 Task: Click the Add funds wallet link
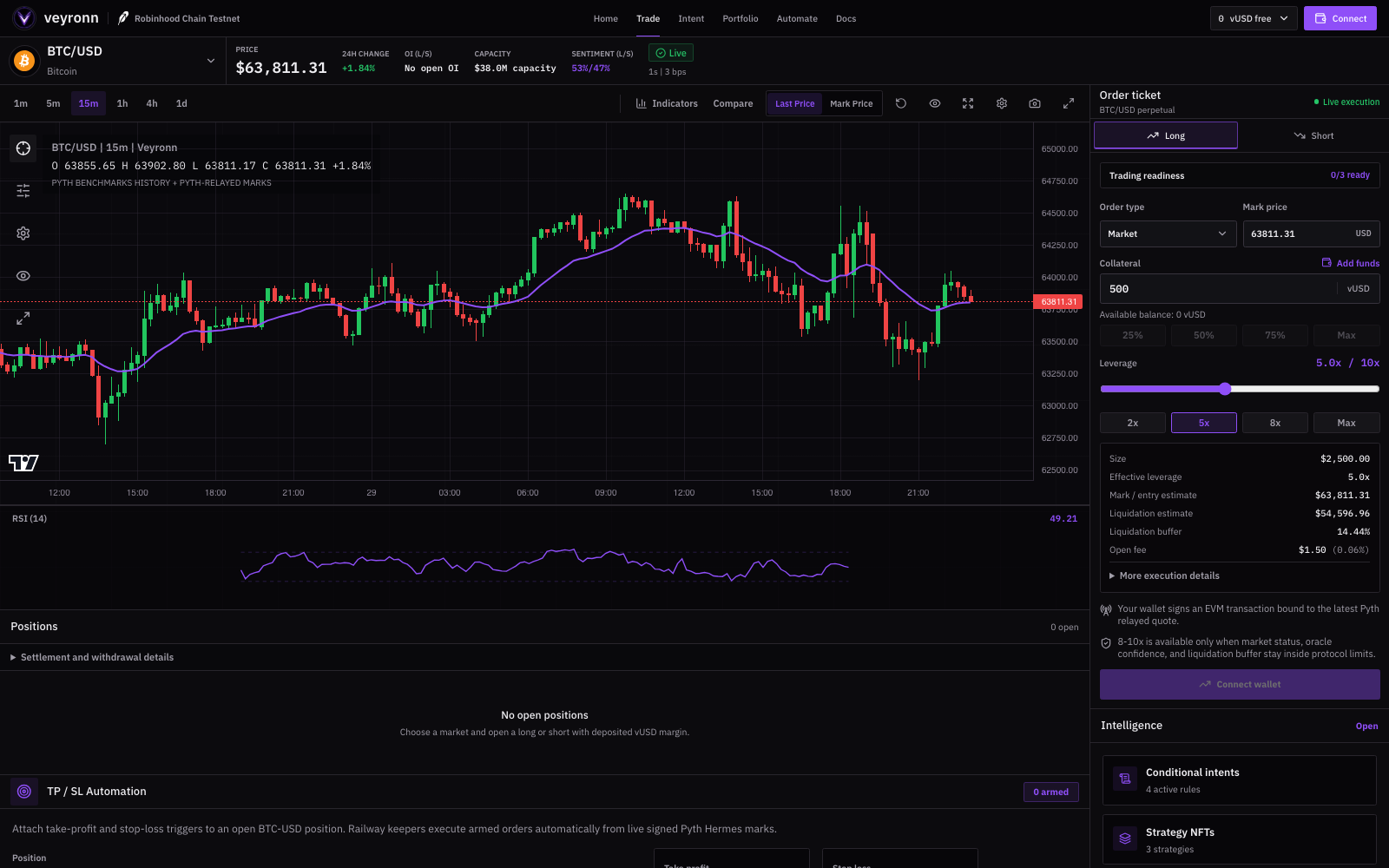pyautogui.click(x=1351, y=263)
